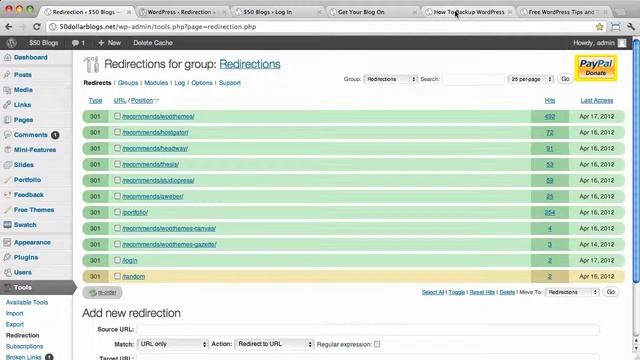This screenshot has height=360, width=640.
Task: Check the /login row checkbox
Action: click(x=117, y=260)
